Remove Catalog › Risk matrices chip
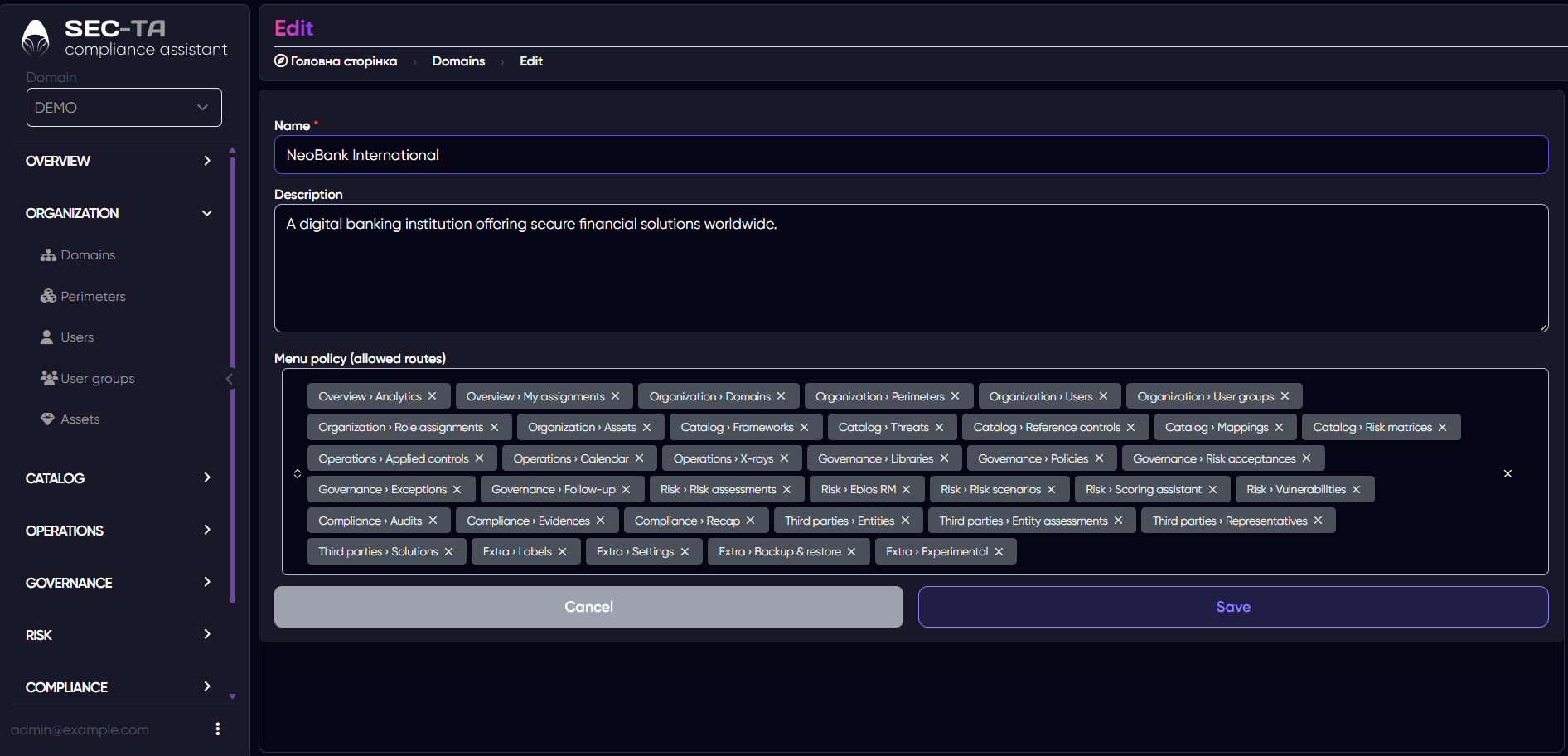The height and width of the screenshot is (756, 1568). 1442,427
